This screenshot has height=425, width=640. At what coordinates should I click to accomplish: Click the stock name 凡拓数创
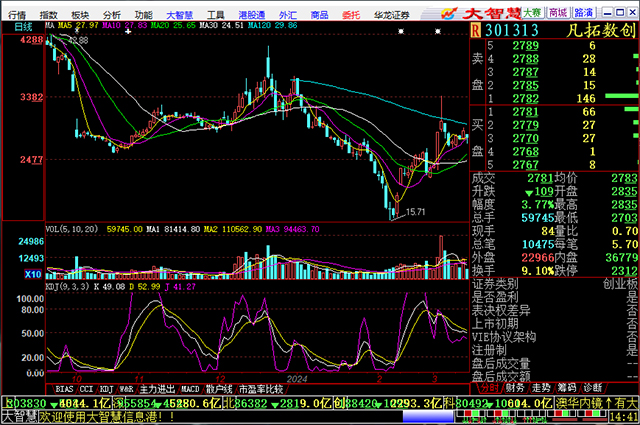point(601,31)
